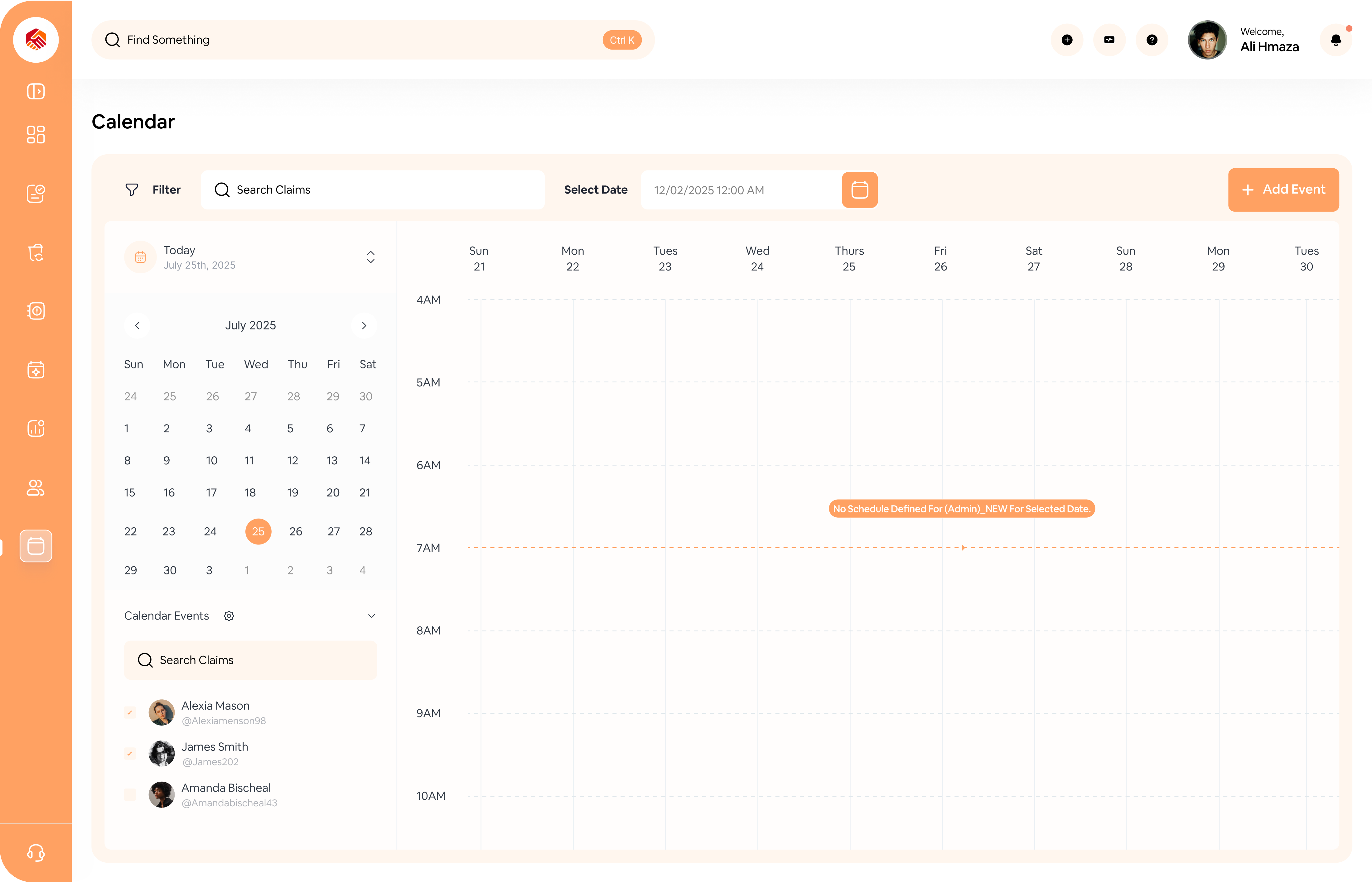Toggle sidebar expand panel icon
Viewport: 1372px width, 882px height.
[36, 92]
